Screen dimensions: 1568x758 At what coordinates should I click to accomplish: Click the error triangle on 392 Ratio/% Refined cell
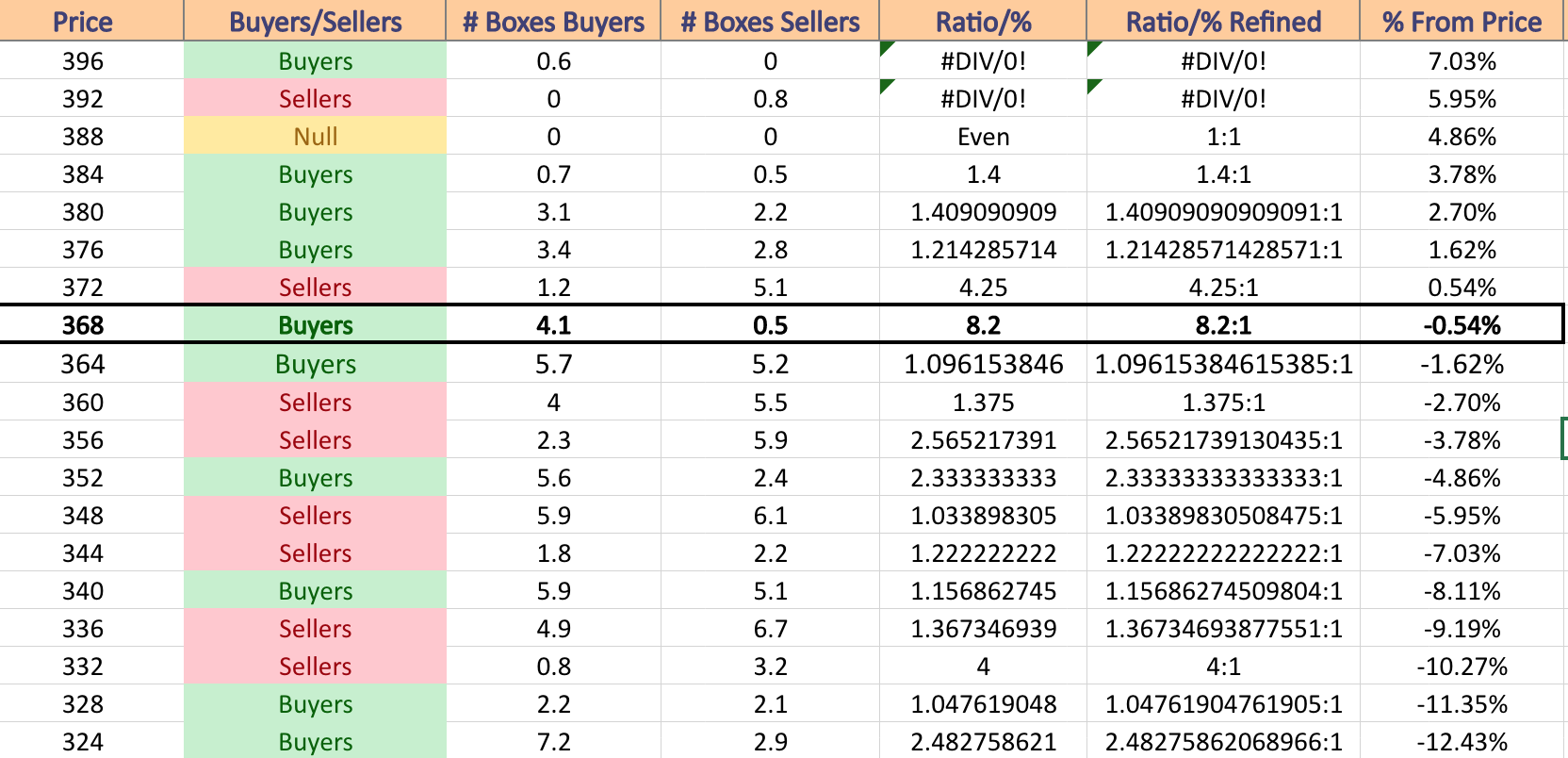point(1093,86)
